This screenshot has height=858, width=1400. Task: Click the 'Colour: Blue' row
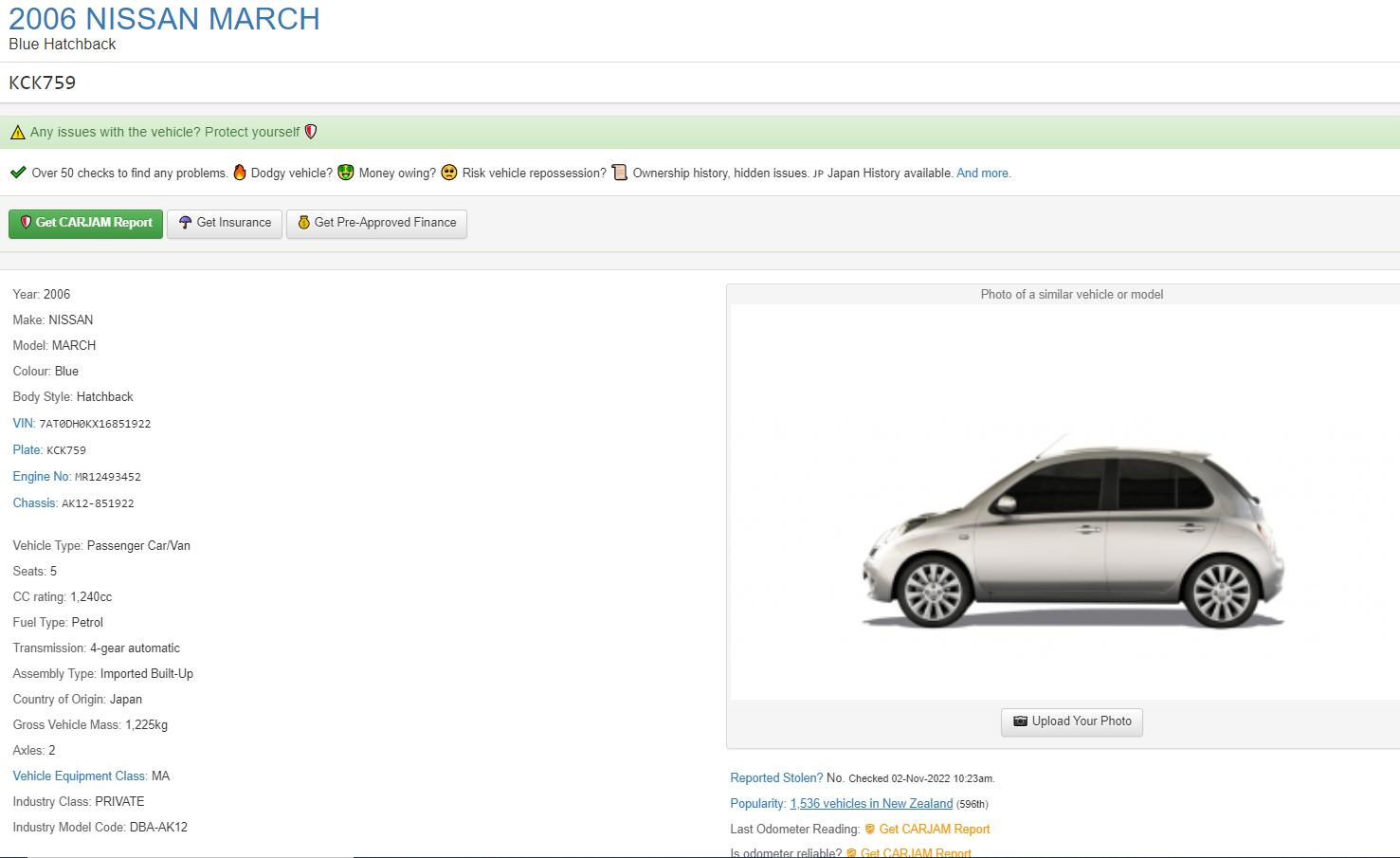(45, 372)
